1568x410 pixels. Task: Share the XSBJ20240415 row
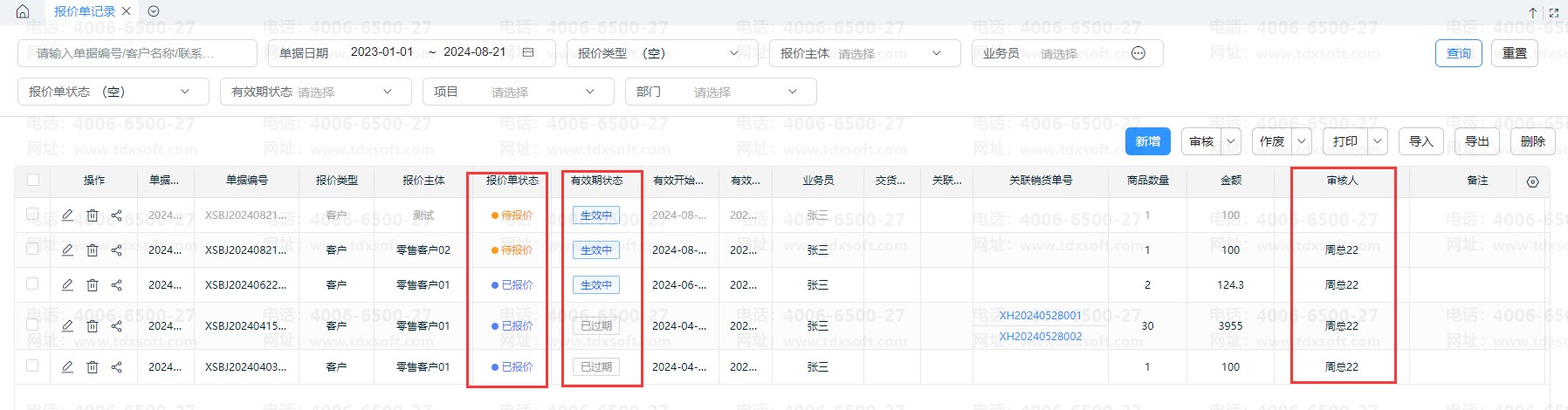[116, 325]
